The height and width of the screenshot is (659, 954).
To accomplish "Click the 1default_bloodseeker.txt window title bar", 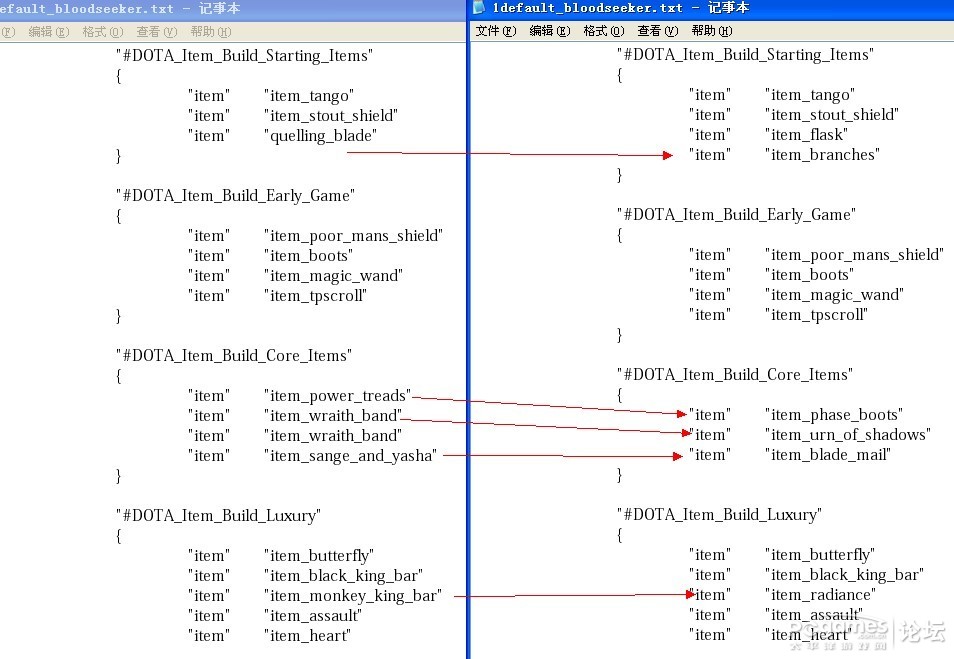I will [713, 8].
